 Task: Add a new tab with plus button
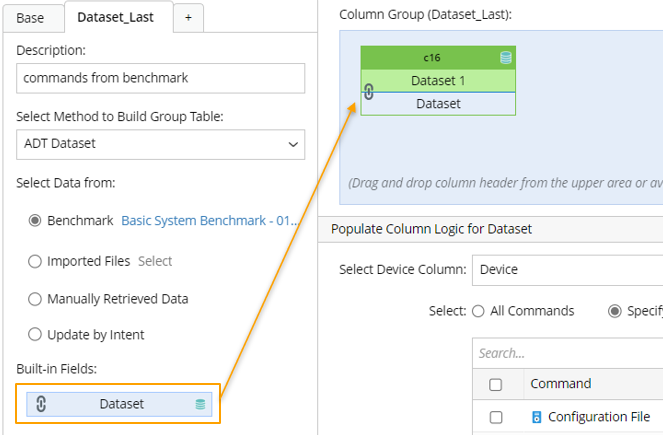pyautogui.click(x=188, y=17)
